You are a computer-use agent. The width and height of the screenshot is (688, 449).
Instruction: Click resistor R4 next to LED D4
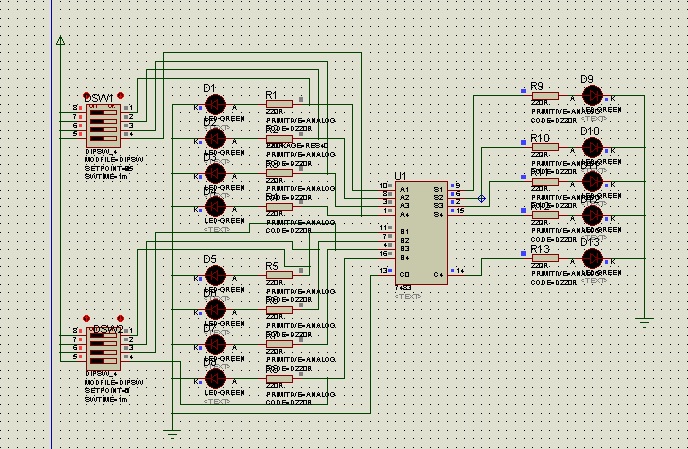[x=280, y=207]
